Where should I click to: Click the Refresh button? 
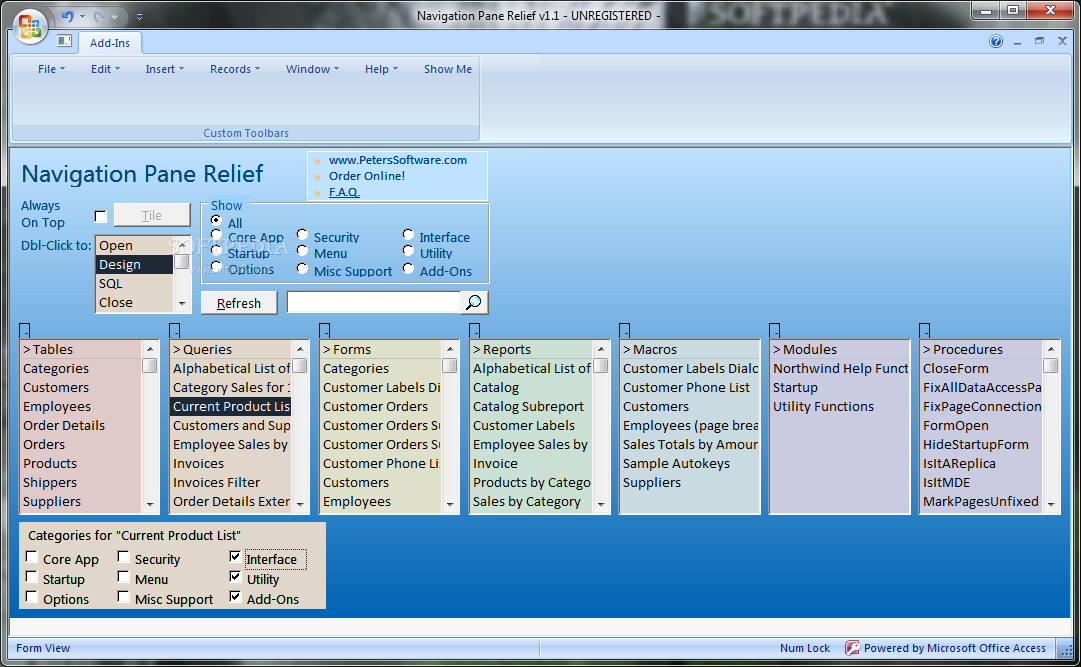tap(239, 303)
